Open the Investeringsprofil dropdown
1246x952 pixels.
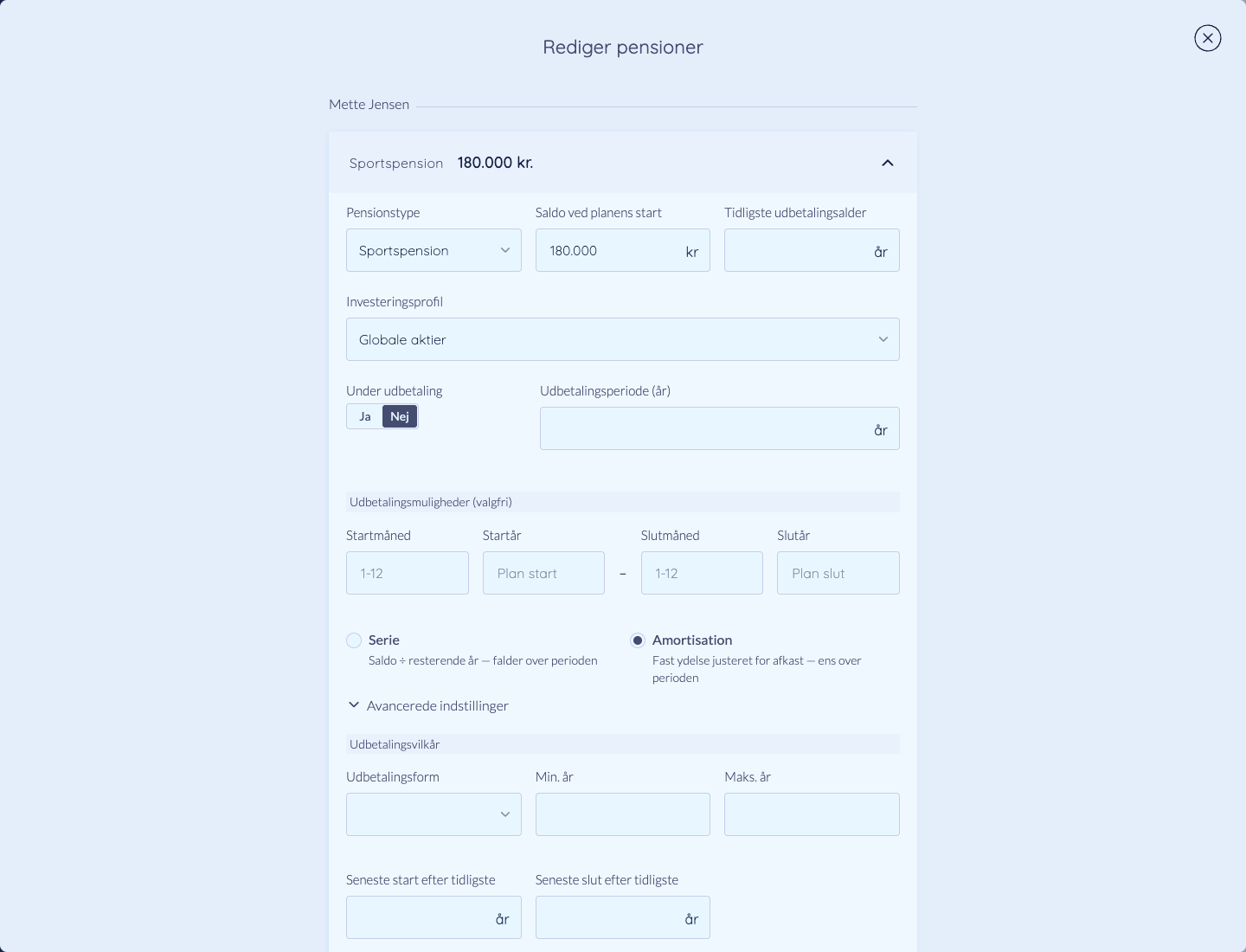(623, 339)
